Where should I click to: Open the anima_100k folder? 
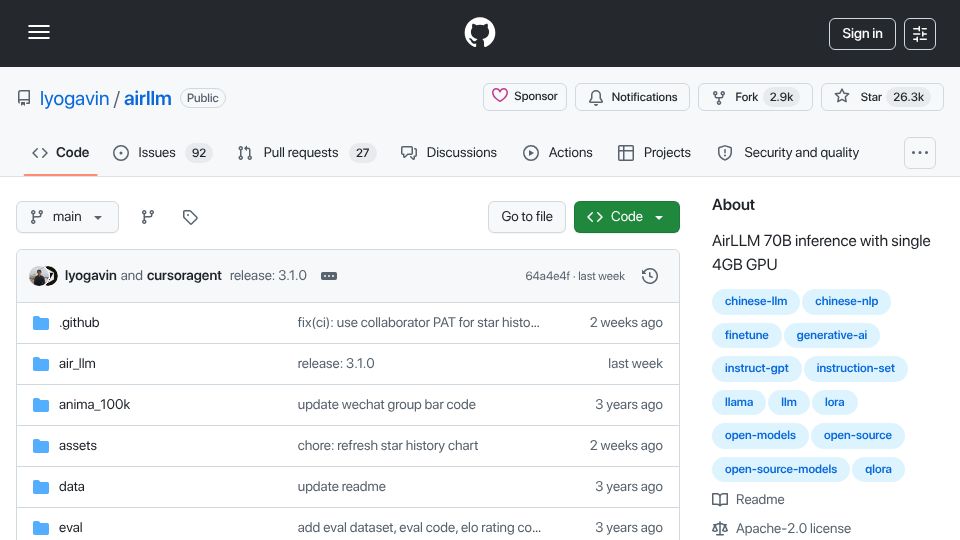[94, 405]
